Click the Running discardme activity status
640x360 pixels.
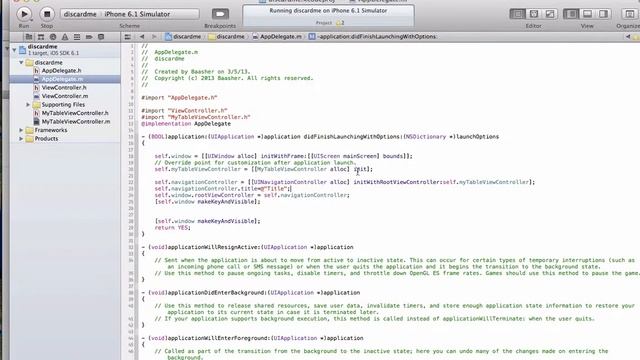click(328, 11)
